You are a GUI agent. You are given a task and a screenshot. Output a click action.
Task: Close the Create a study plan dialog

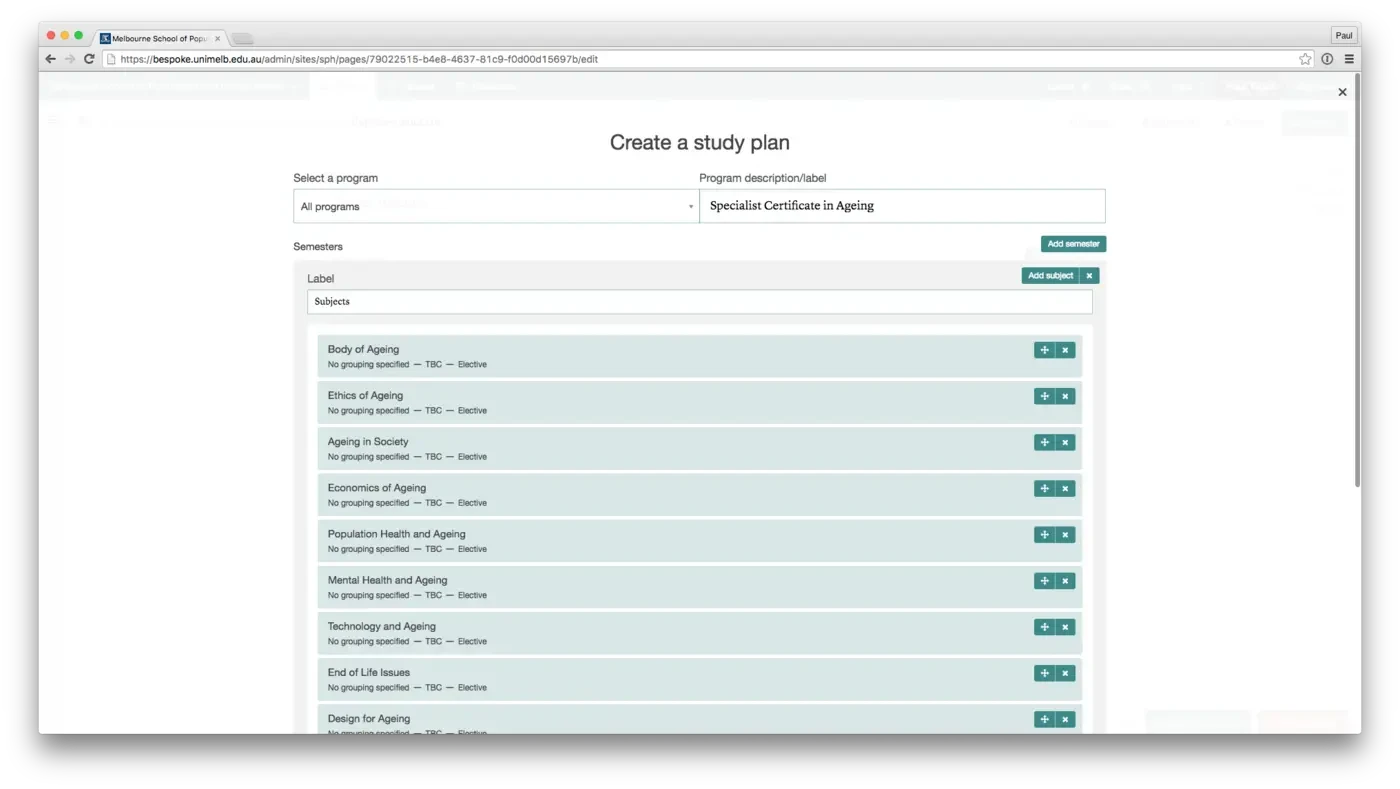pos(1342,92)
